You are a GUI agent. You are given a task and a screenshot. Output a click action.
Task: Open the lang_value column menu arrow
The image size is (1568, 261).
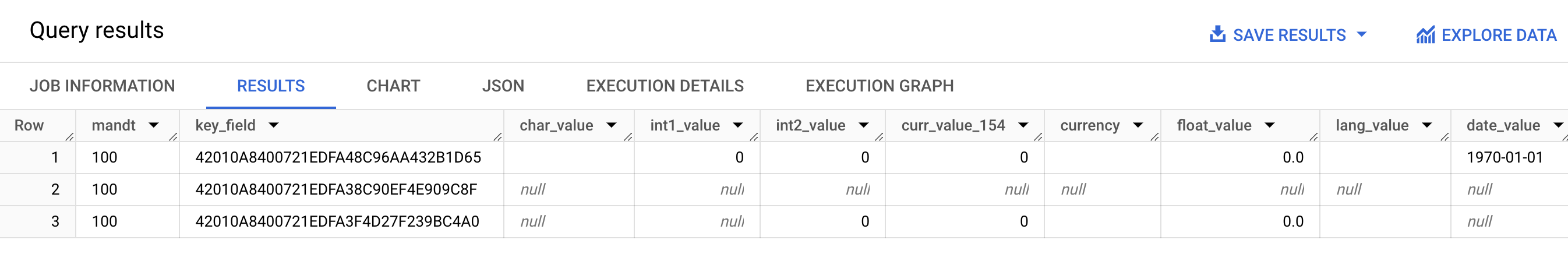pos(1427,125)
